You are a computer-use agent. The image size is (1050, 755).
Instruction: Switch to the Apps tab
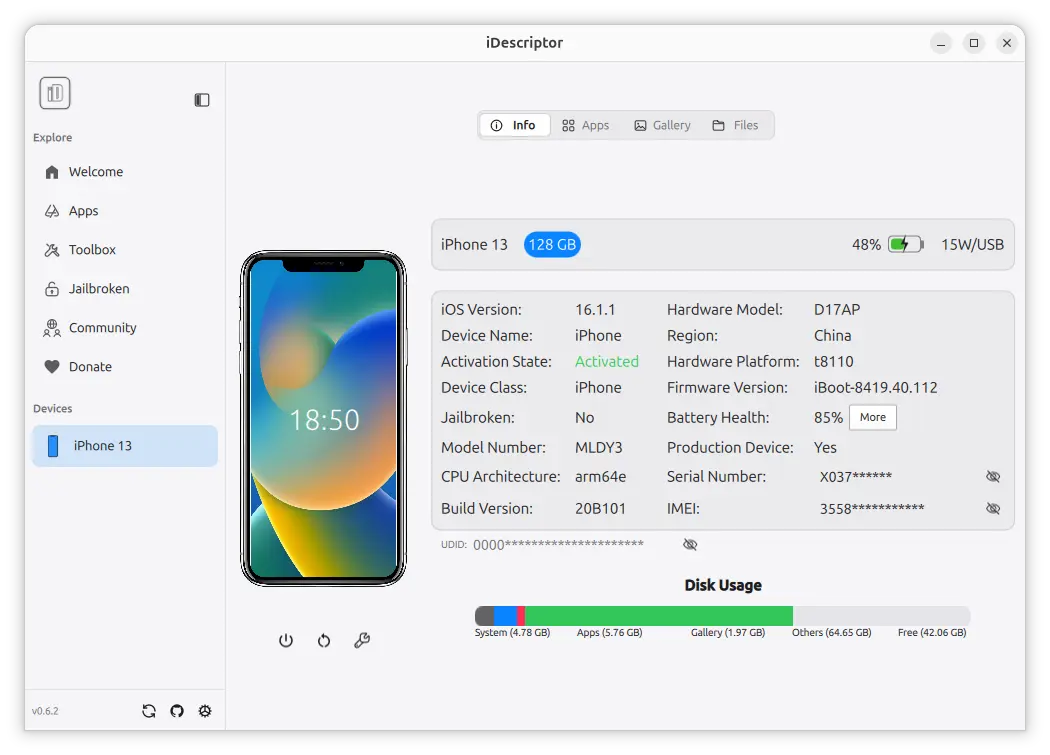click(586, 125)
